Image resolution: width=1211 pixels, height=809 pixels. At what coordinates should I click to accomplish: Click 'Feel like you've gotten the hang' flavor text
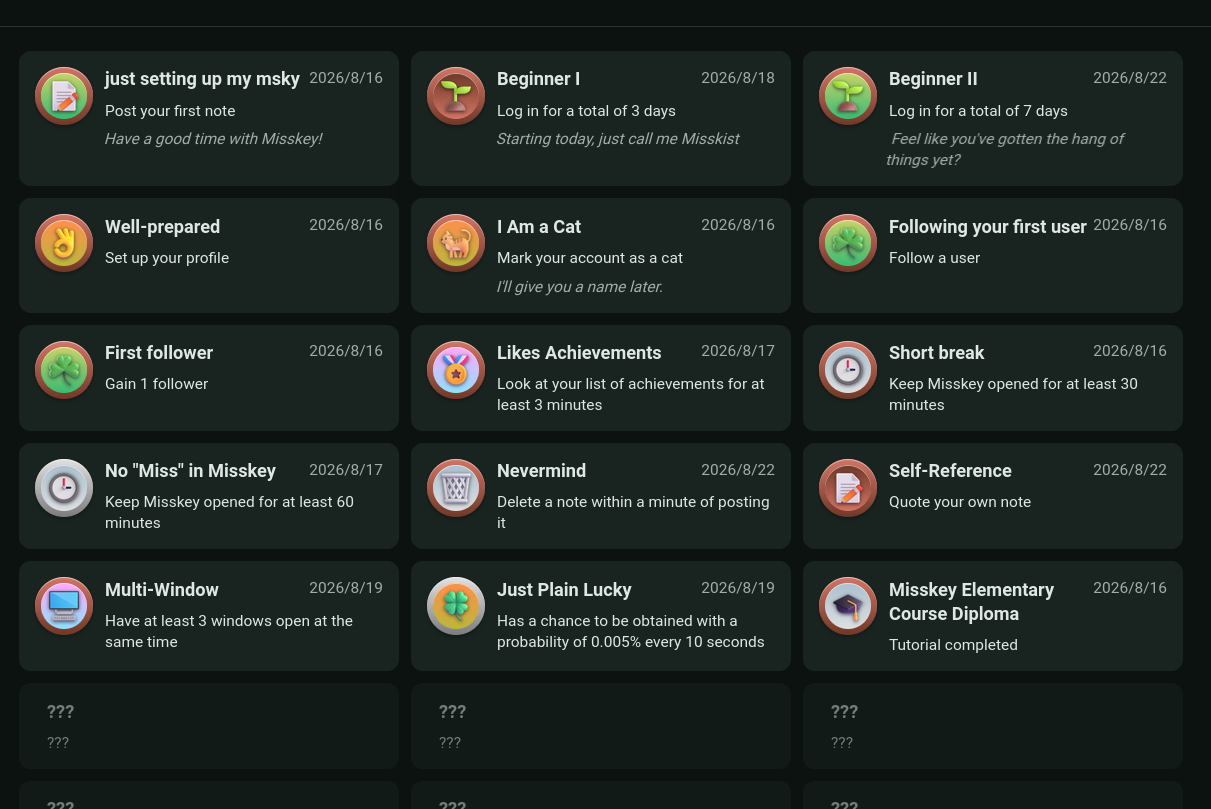(x=1005, y=149)
